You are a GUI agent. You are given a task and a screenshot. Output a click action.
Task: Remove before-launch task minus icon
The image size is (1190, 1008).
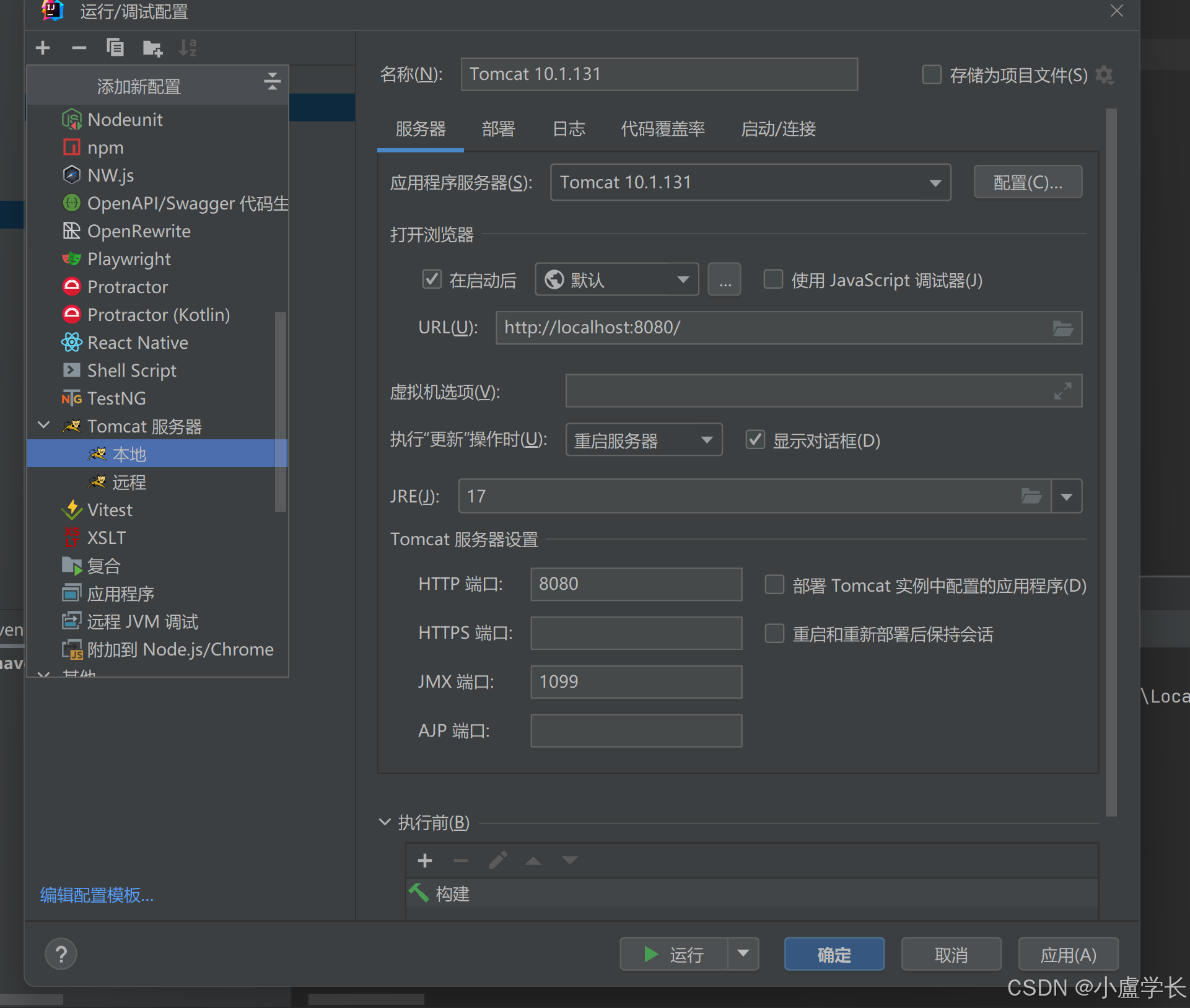click(x=461, y=861)
